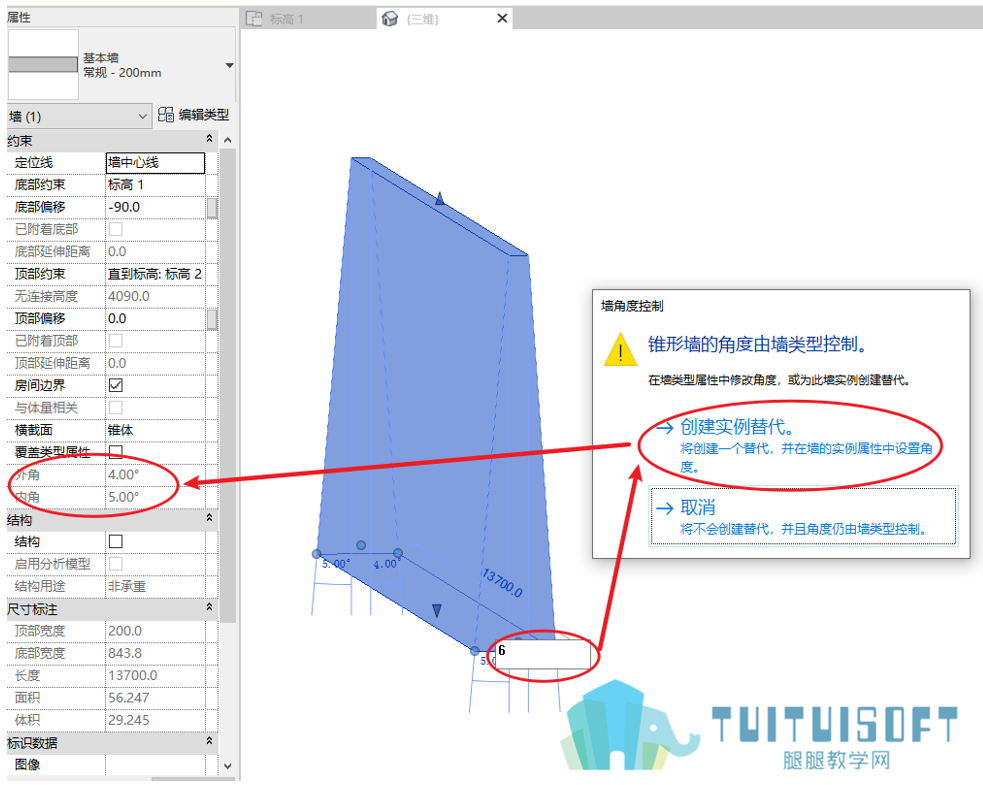This screenshot has width=983, height=785.
Task: Toggle the 启用分析模型 checkbox
Action: click(x=116, y=564)
